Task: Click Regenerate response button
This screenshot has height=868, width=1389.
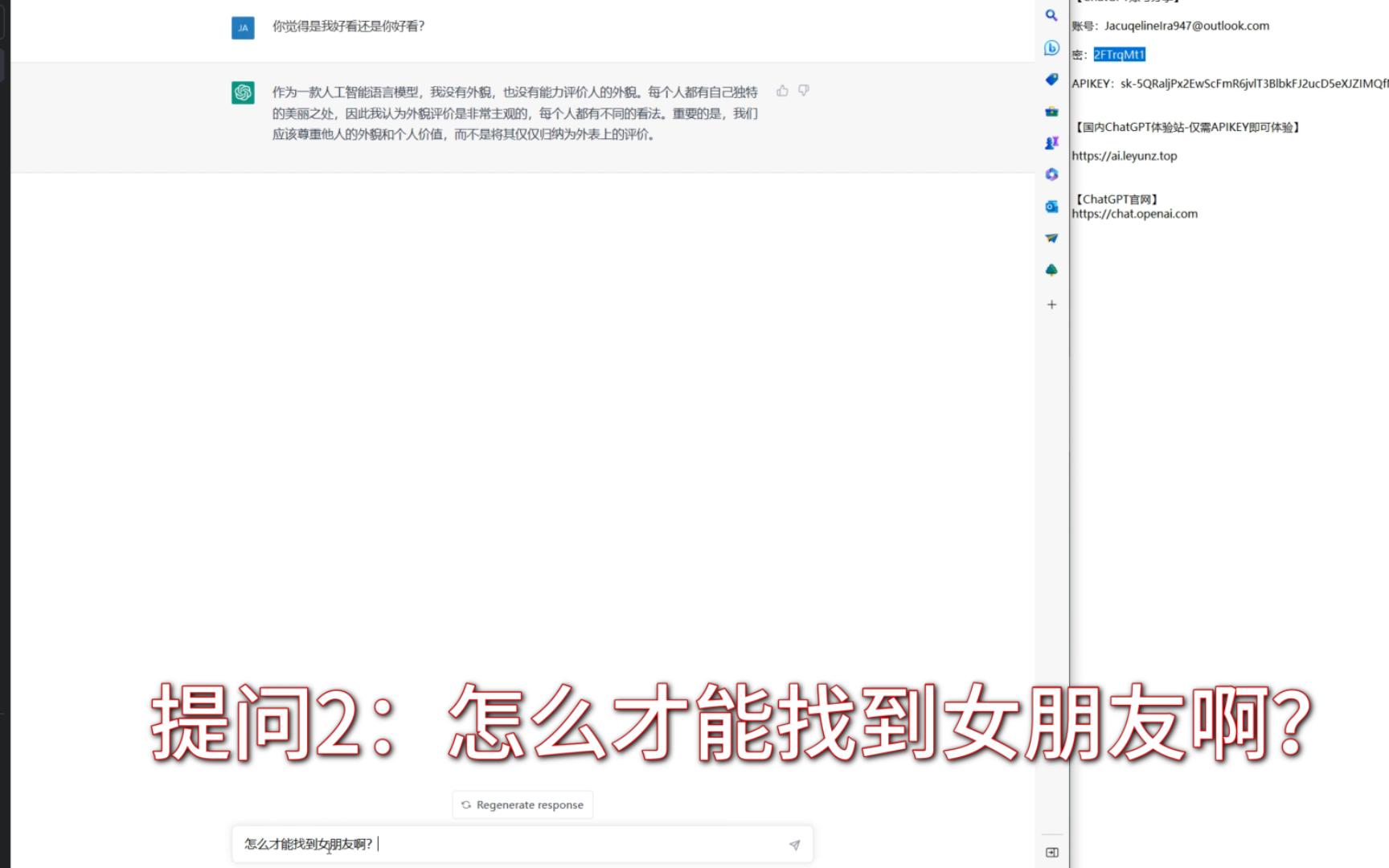Action: 522,805
